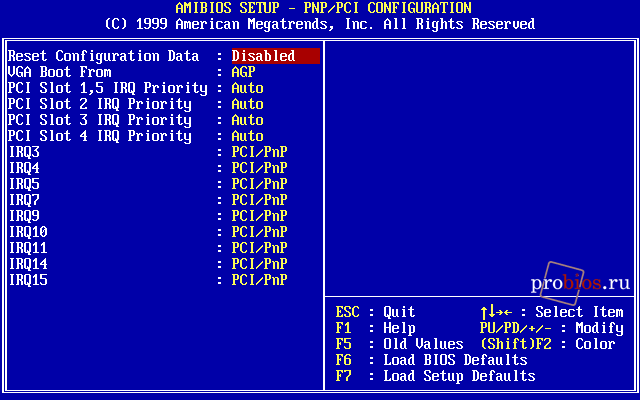Image resolution: width=640 pixels, height=400 pixels.
Task: Click the Select Item entry
Action: 579,312
